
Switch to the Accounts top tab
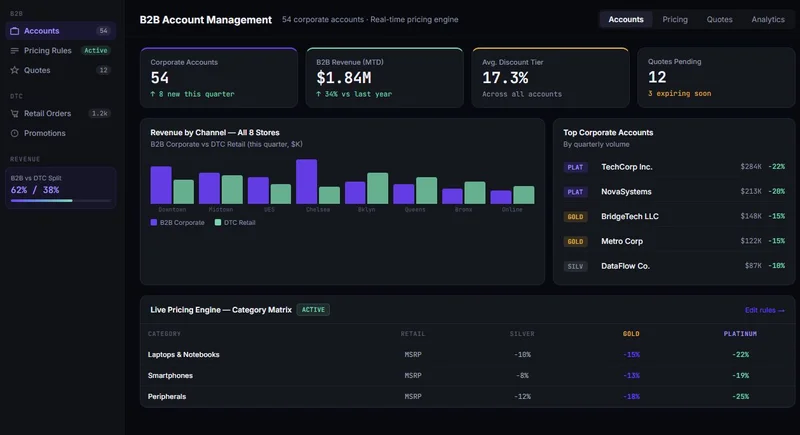(x=626, y=19)
